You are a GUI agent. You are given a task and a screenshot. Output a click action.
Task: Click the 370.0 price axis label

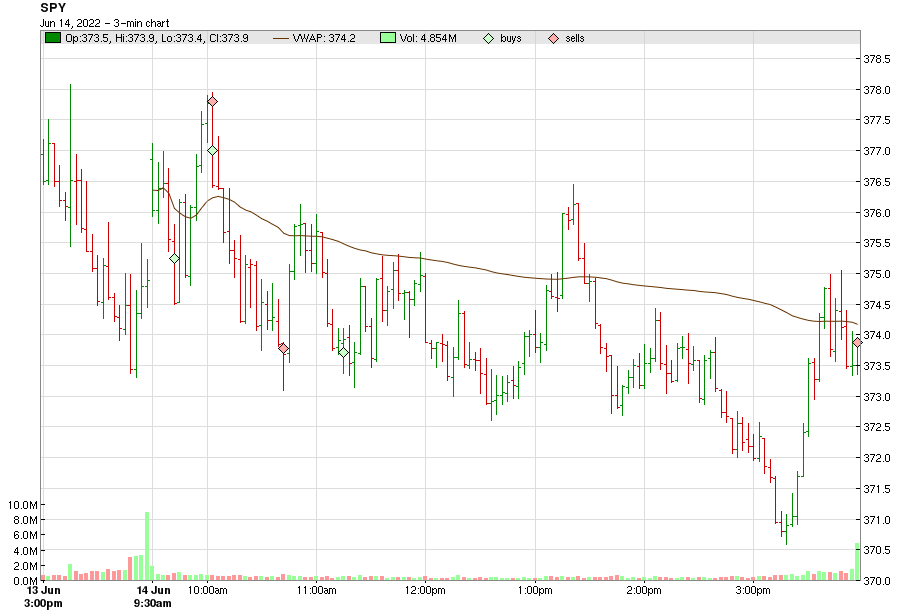pyautogui.click(x=877, y=581)
